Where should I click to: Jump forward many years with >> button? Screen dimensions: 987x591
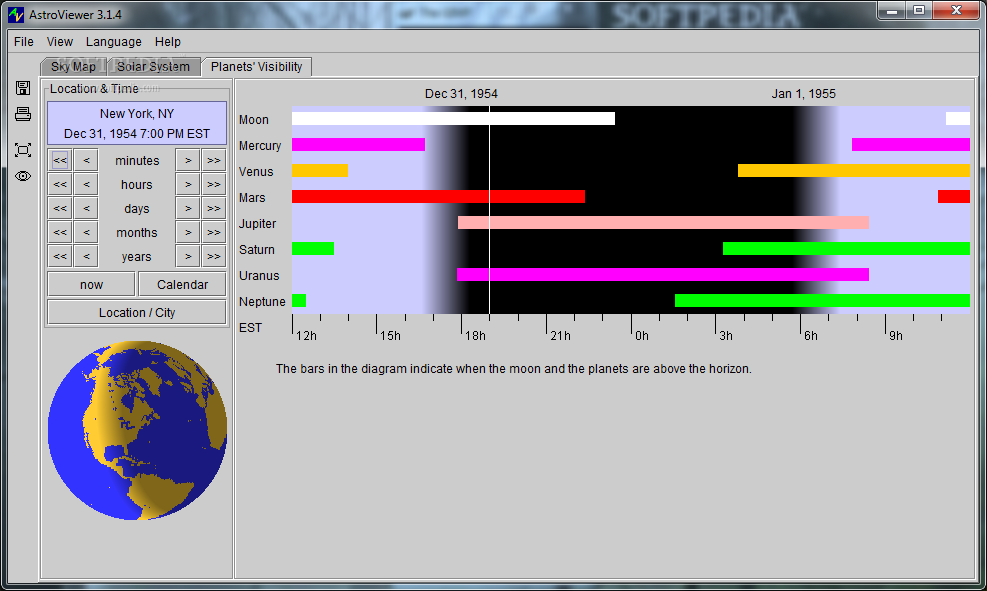pos(214,256)
